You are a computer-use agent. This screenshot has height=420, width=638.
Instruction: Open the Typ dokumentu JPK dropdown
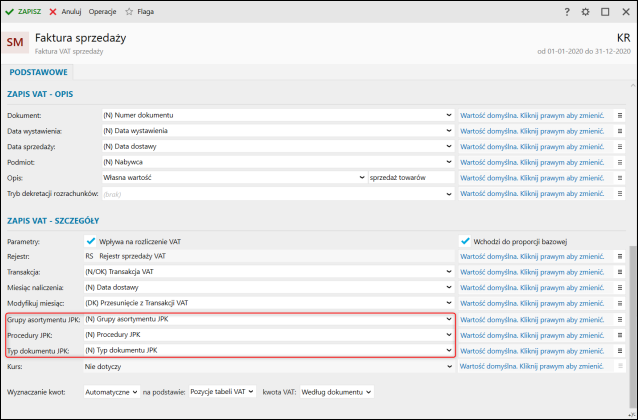(449, 351)
